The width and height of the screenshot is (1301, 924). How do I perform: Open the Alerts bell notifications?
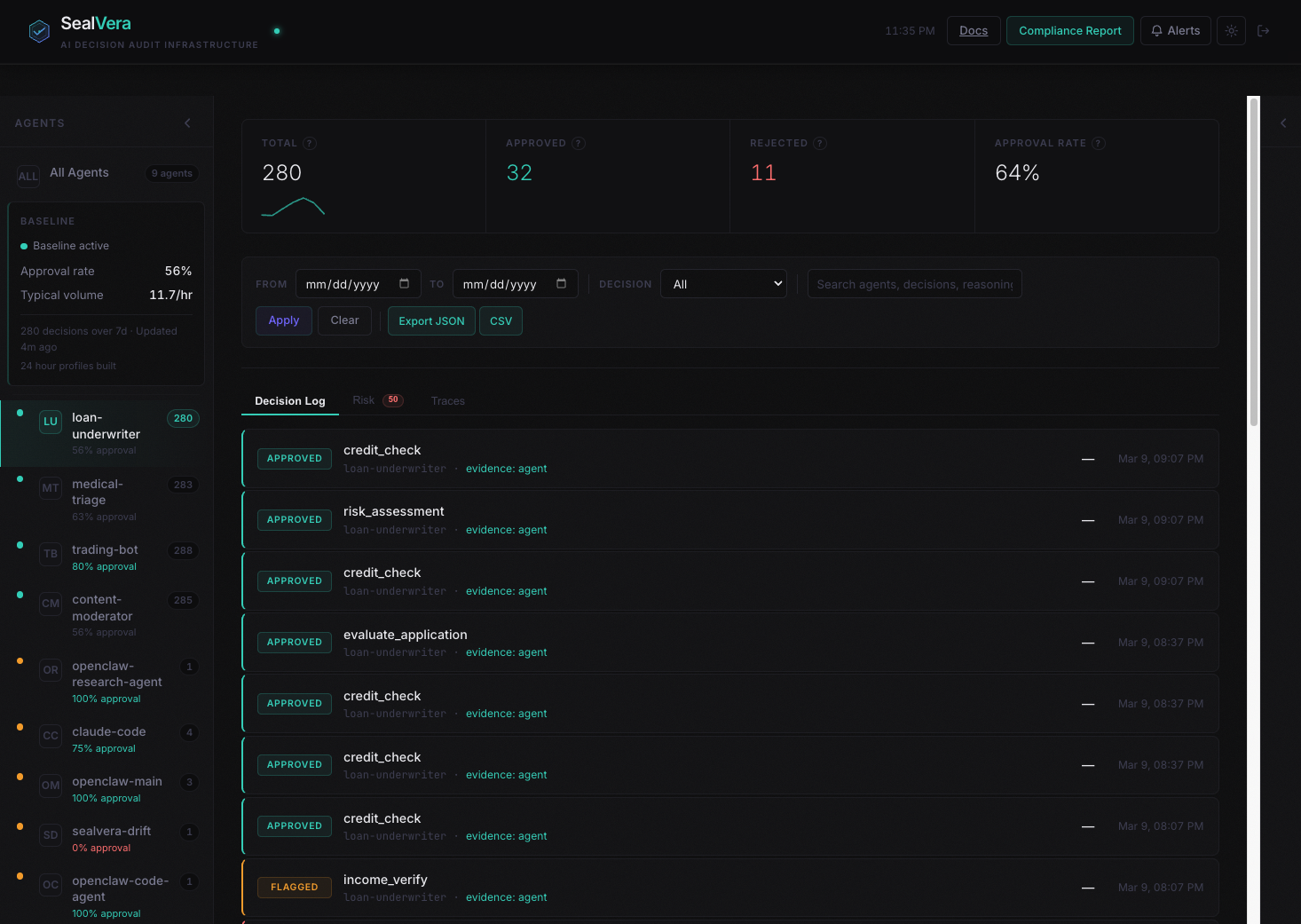coord(1175,31)
